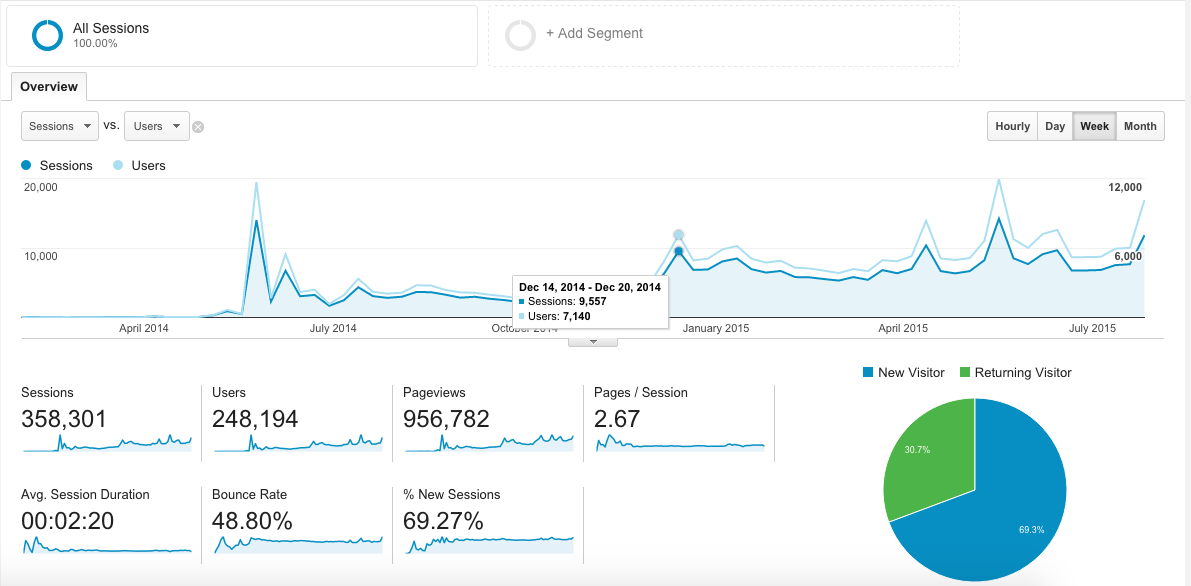
Task: Remove the Users comparison metric
Action: 198,127
